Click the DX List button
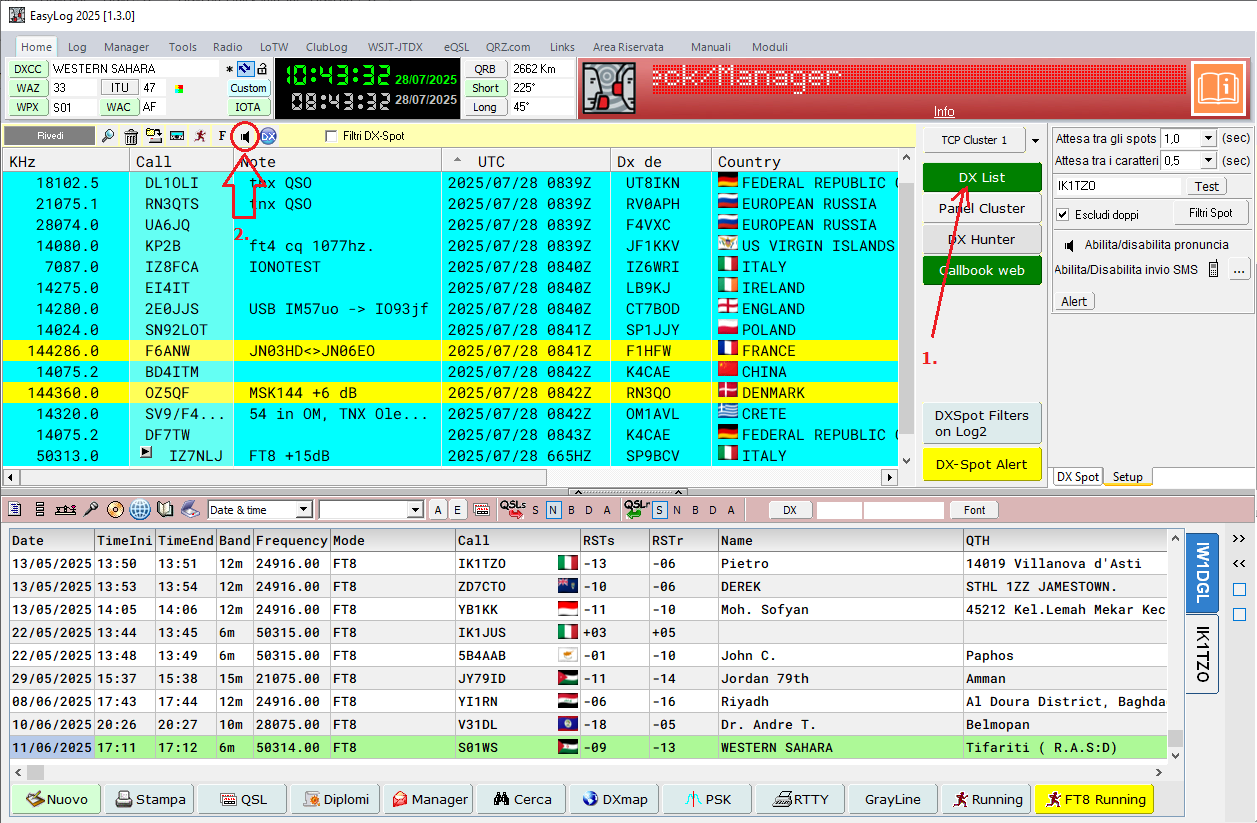 [x=982, y=177]
